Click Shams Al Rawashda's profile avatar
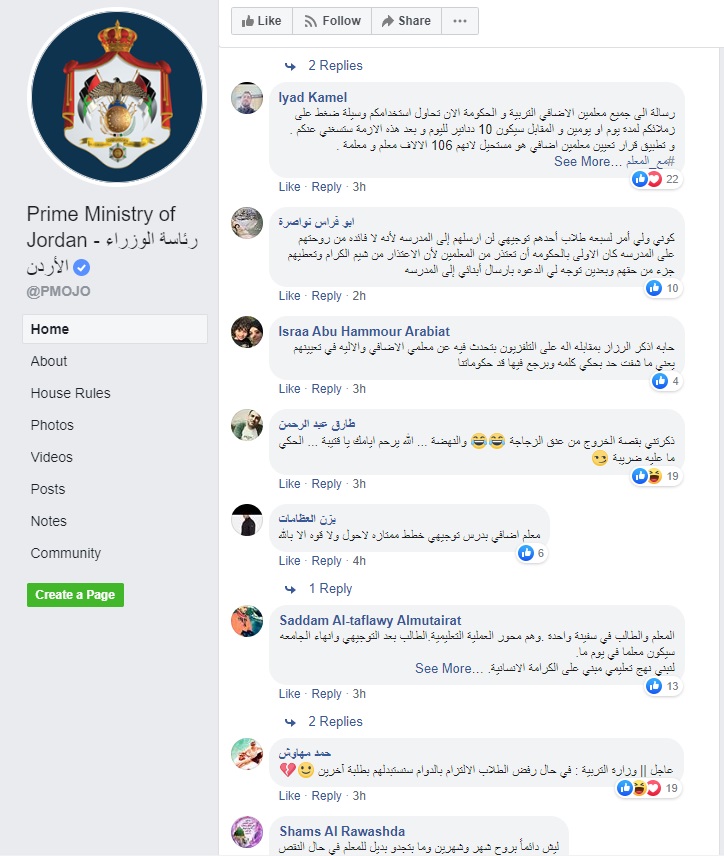724x856 pixels. 247,832
